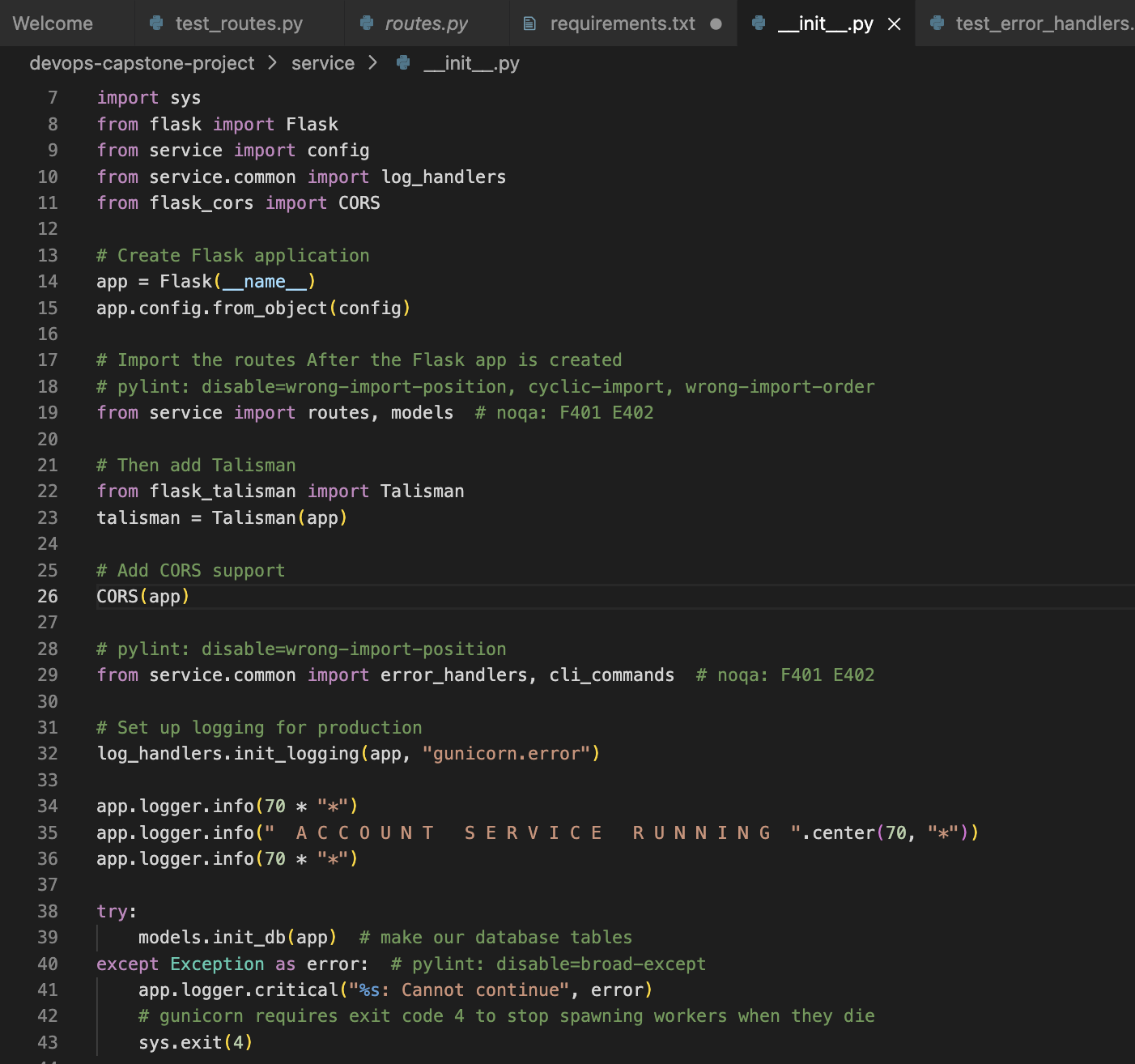Click line number 14 in gutter
The image size is (1135, 1064).
pyautogui.click(x=48, y=282)
